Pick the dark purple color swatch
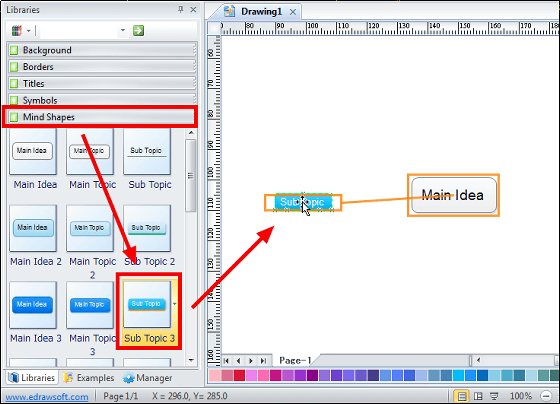Screen dimensions: 560x404 (312, 375)
